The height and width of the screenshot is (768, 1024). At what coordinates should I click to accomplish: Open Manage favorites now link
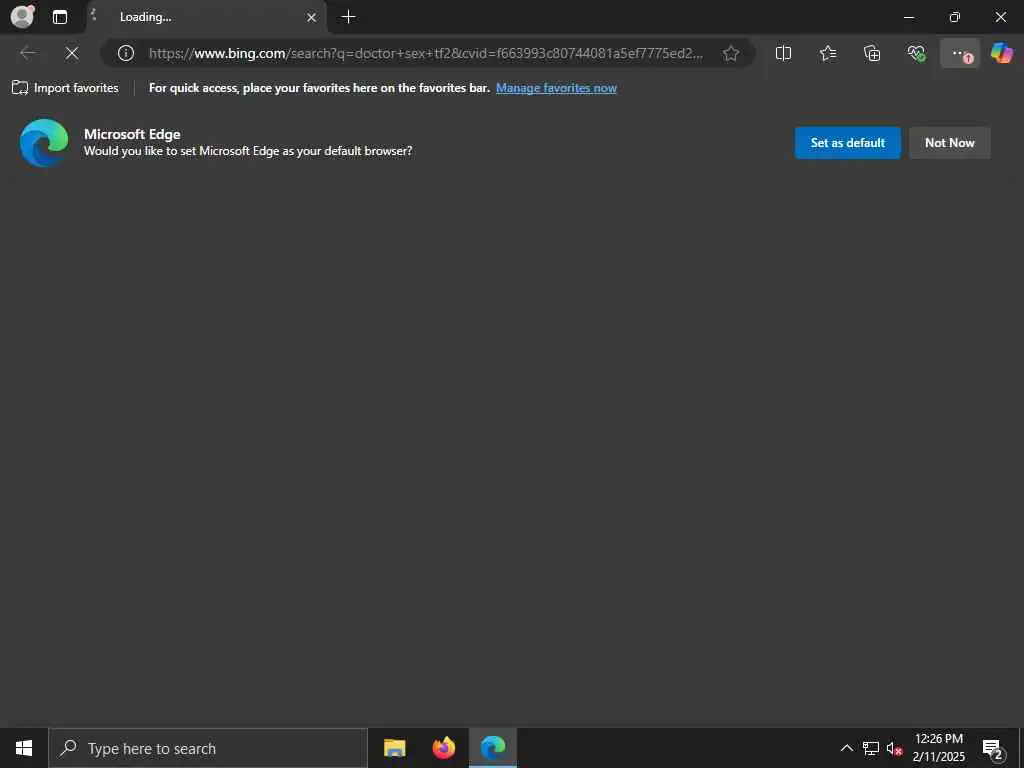click(x=556, y=88)
